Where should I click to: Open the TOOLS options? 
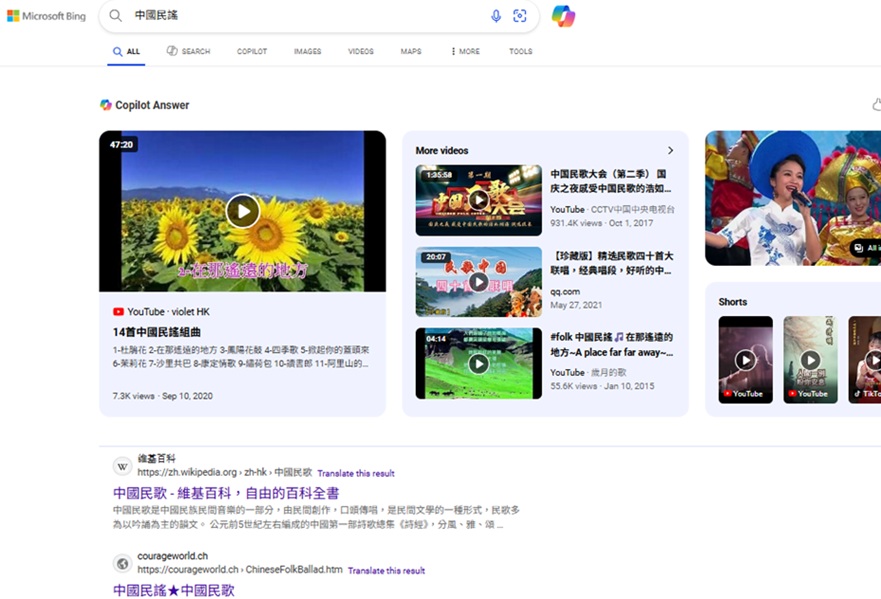[x=520, y=52]
